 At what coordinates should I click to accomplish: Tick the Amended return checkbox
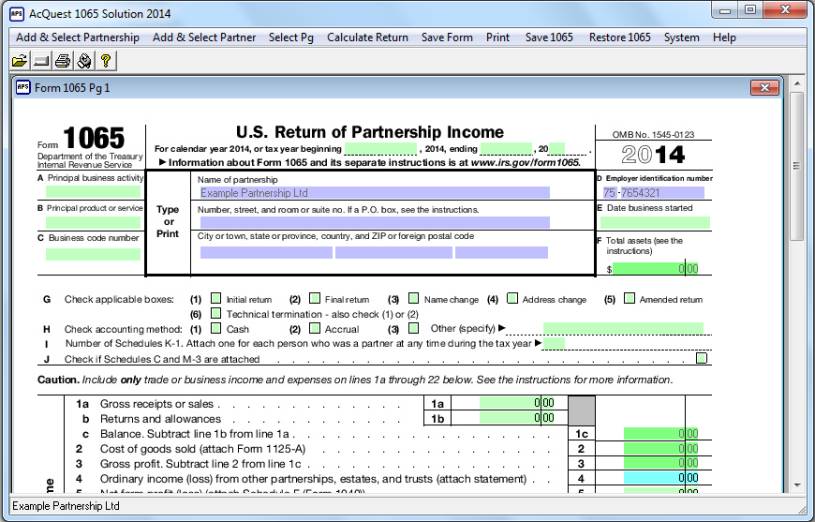click(x=629, y=298)
